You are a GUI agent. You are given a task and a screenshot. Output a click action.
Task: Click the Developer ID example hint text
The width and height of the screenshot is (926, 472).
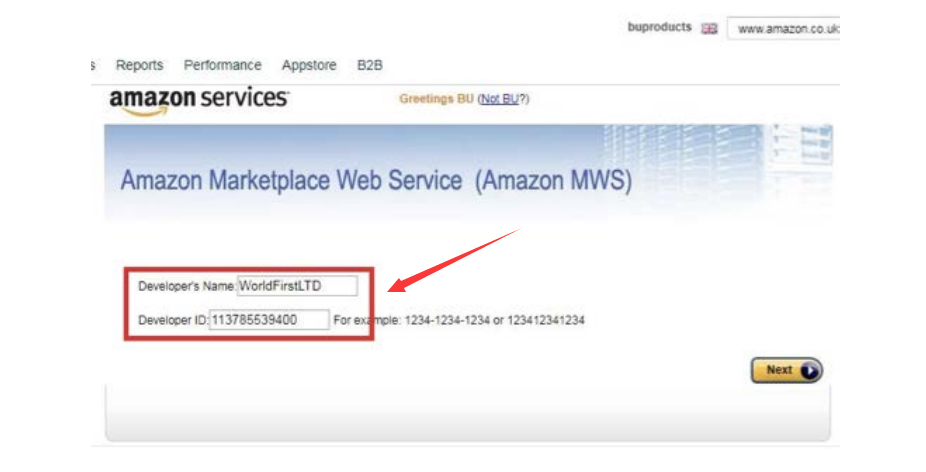[x=459, y=320]
